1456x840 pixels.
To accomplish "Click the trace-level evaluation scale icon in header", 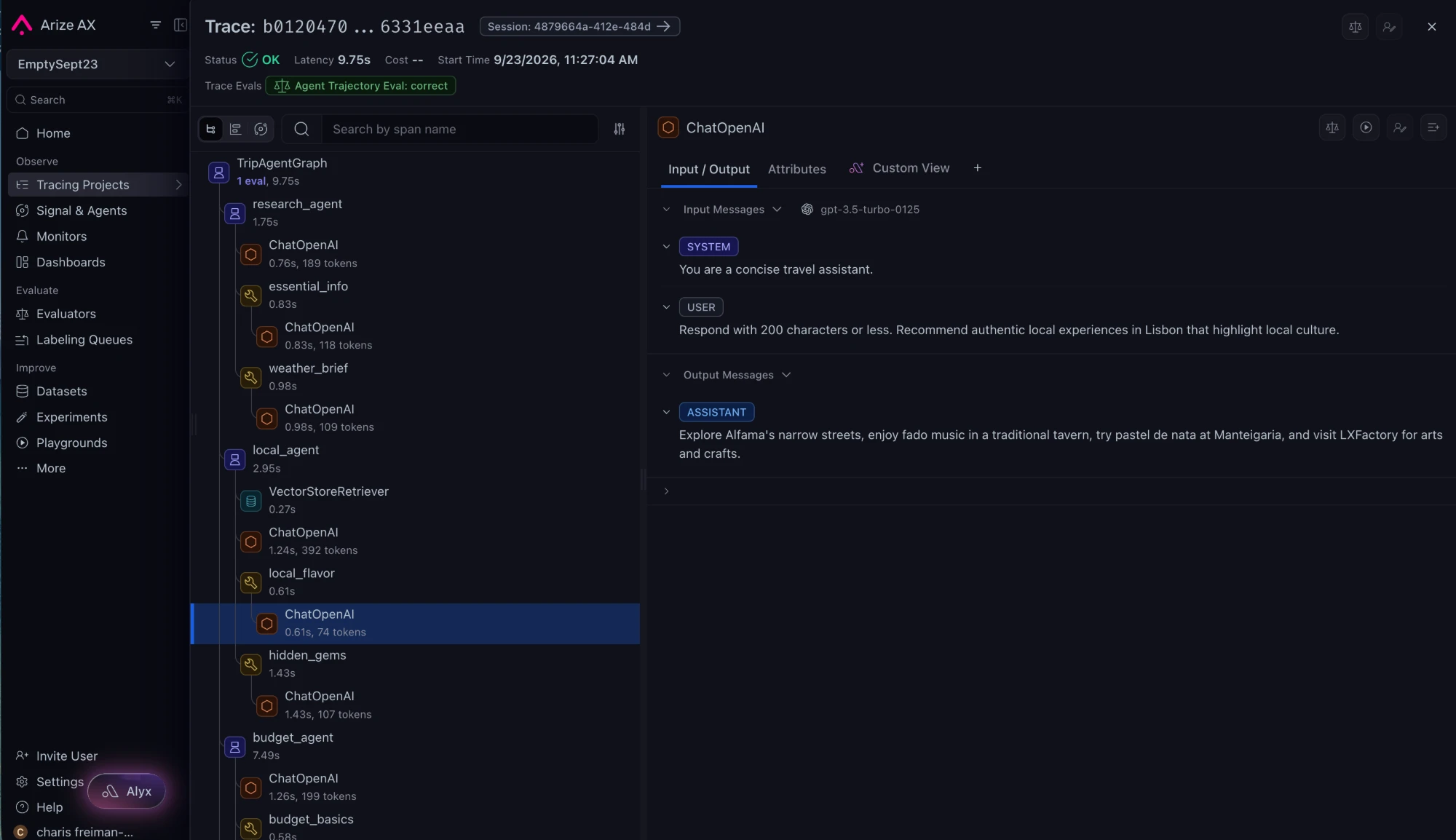I will [1355, 27].
